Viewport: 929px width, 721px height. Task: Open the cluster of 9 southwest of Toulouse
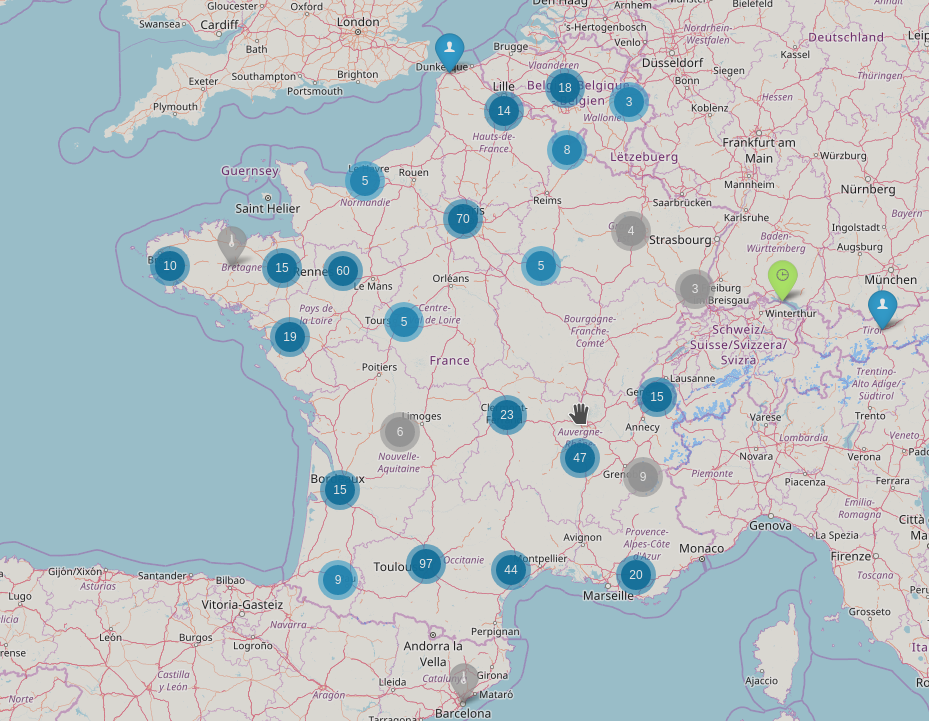tap(338, 579)
